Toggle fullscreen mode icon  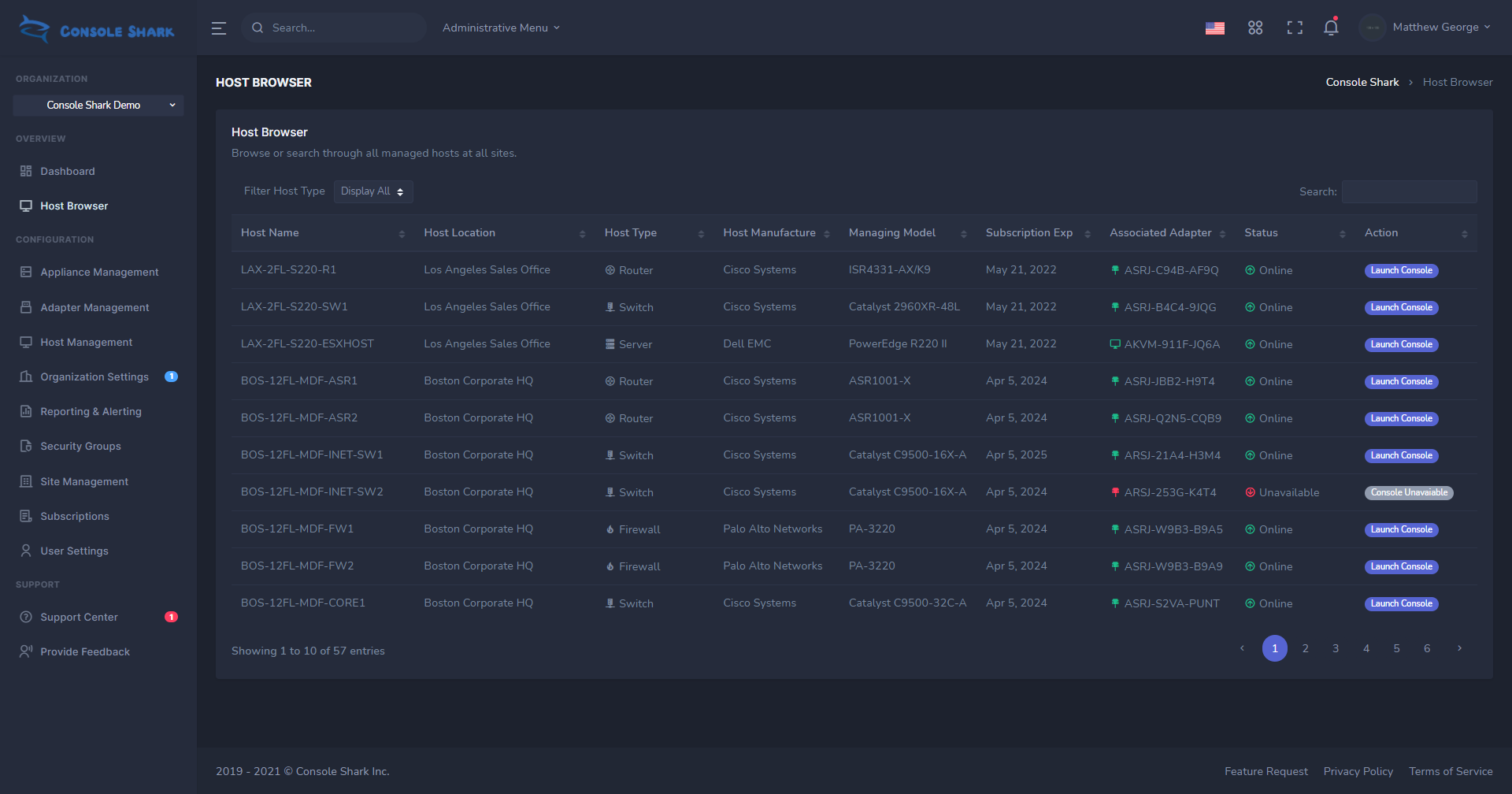1295,28
